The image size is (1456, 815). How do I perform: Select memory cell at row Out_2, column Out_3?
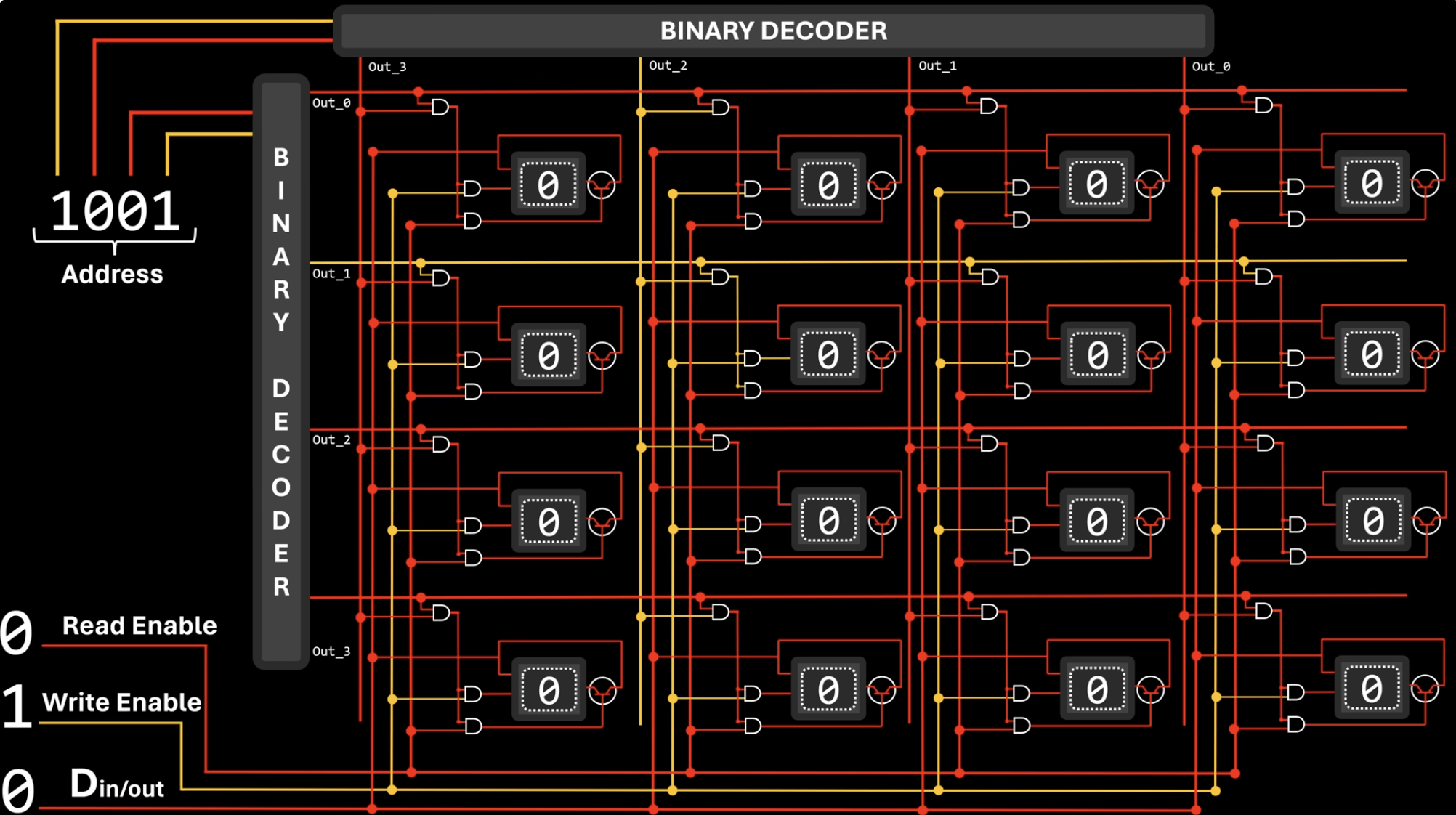(549, 521)
